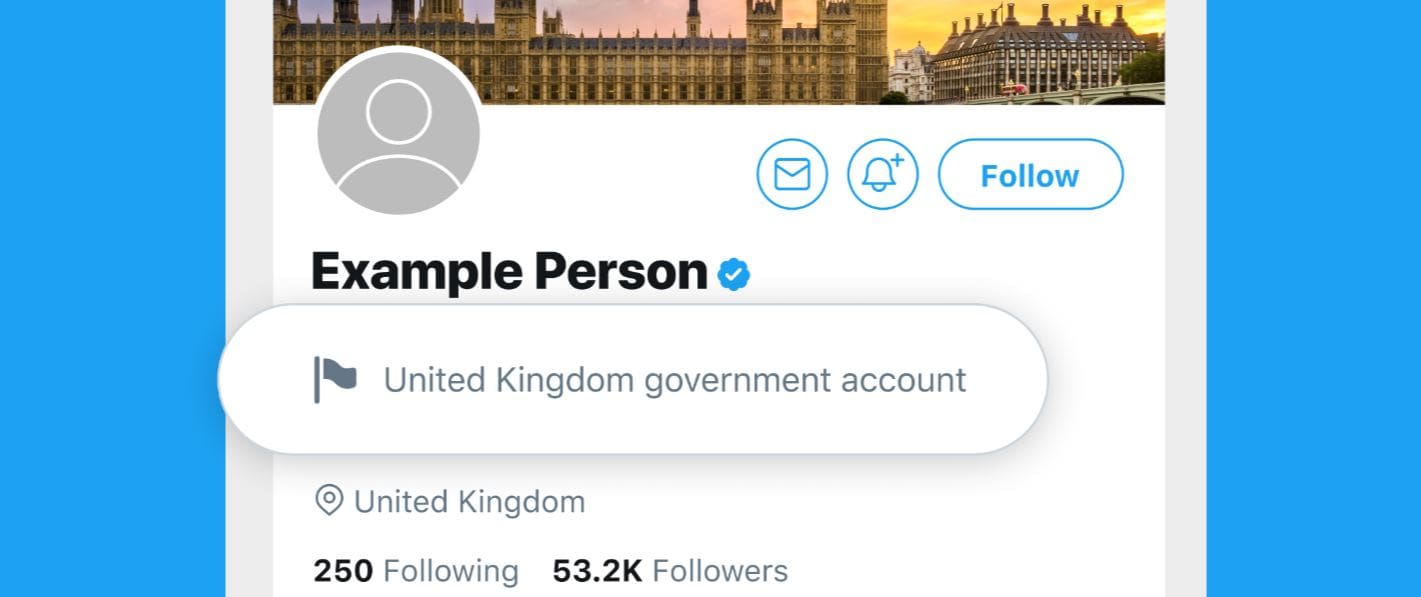
Task: Click blue background left of profile card
Action: (x=110, y=300)
